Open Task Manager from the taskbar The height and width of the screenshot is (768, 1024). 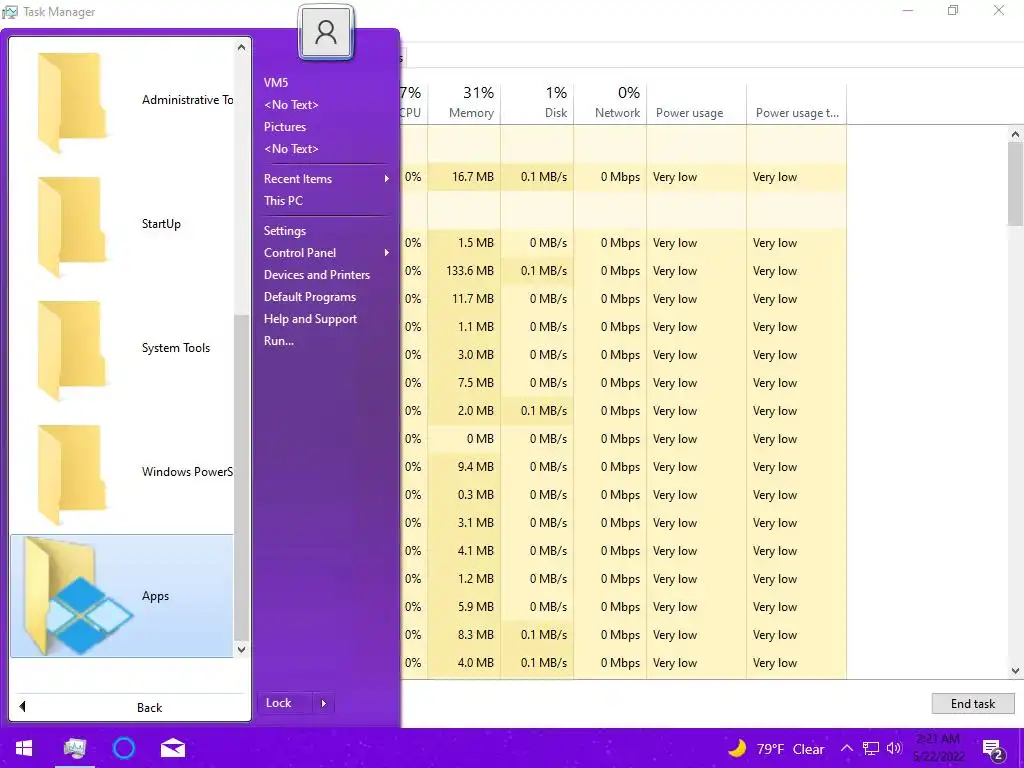click(x=75, y=748)
